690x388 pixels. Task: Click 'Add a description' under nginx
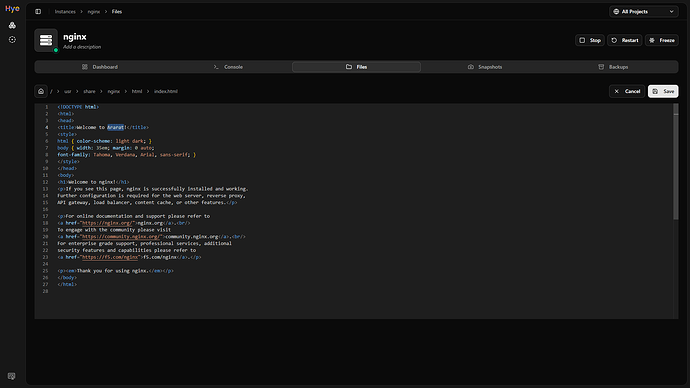[x=82, y=47]
